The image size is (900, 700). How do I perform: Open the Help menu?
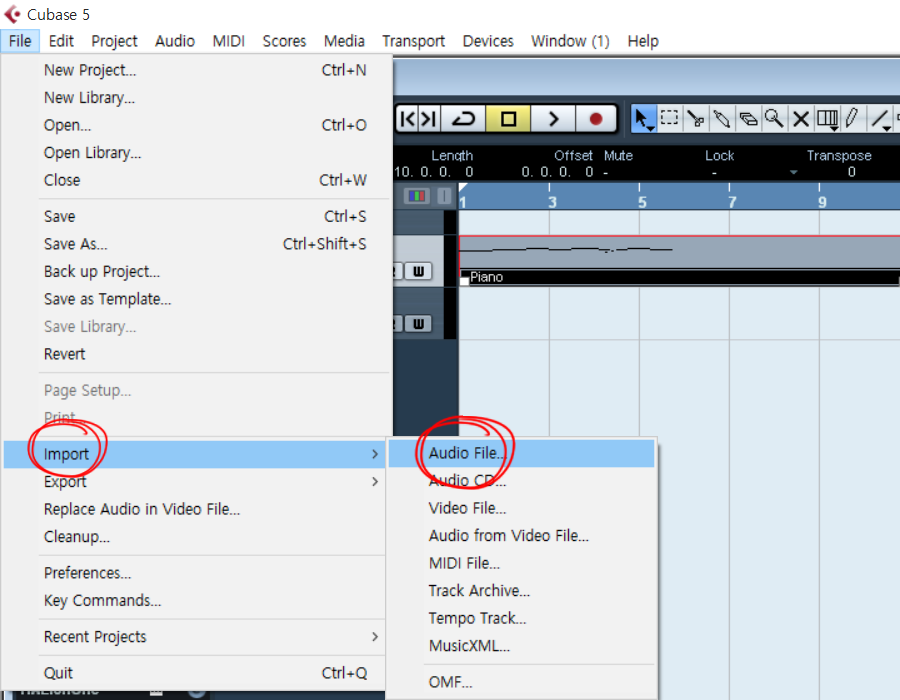point(643,41)
